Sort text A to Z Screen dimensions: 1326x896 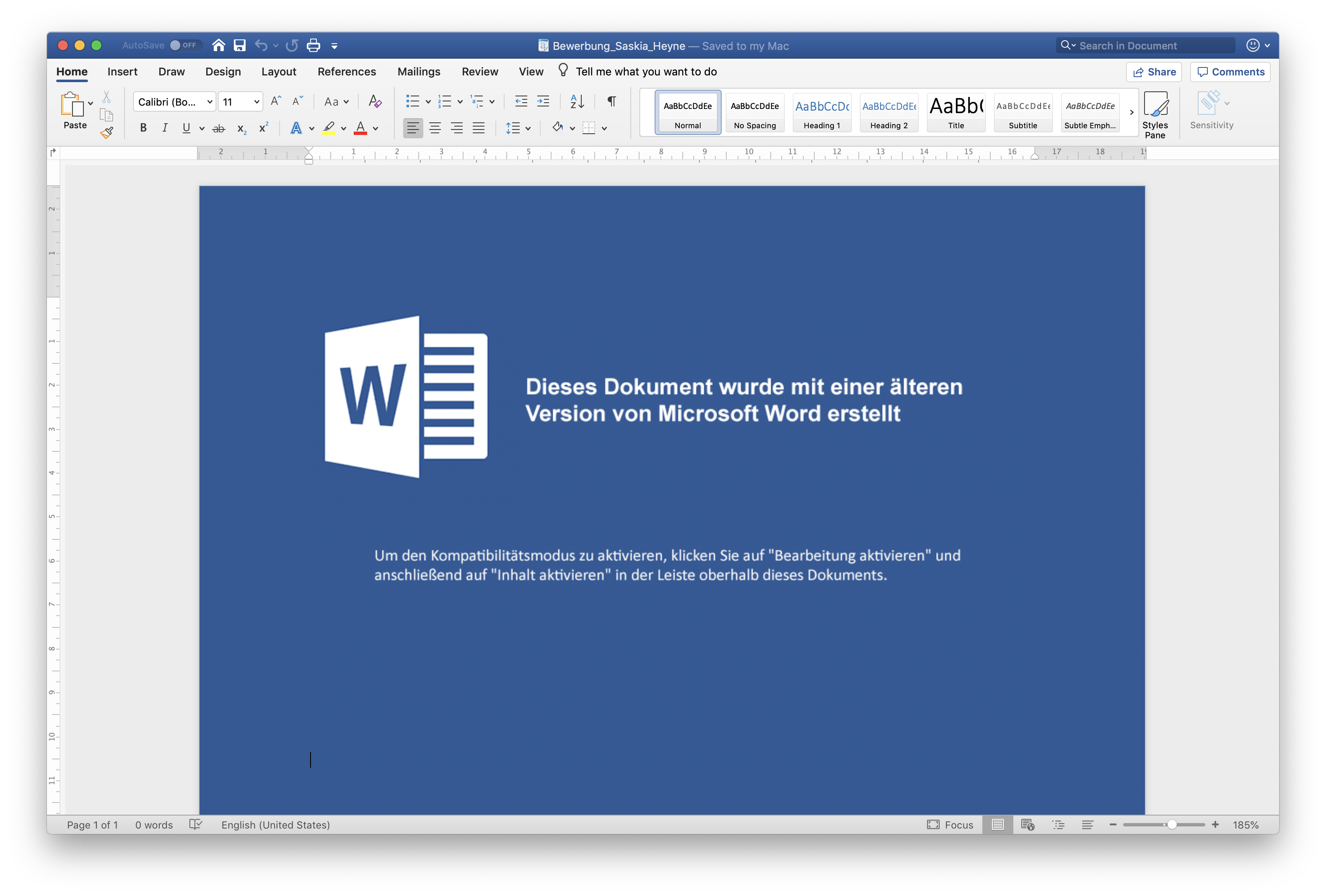(x=577, y=101)
